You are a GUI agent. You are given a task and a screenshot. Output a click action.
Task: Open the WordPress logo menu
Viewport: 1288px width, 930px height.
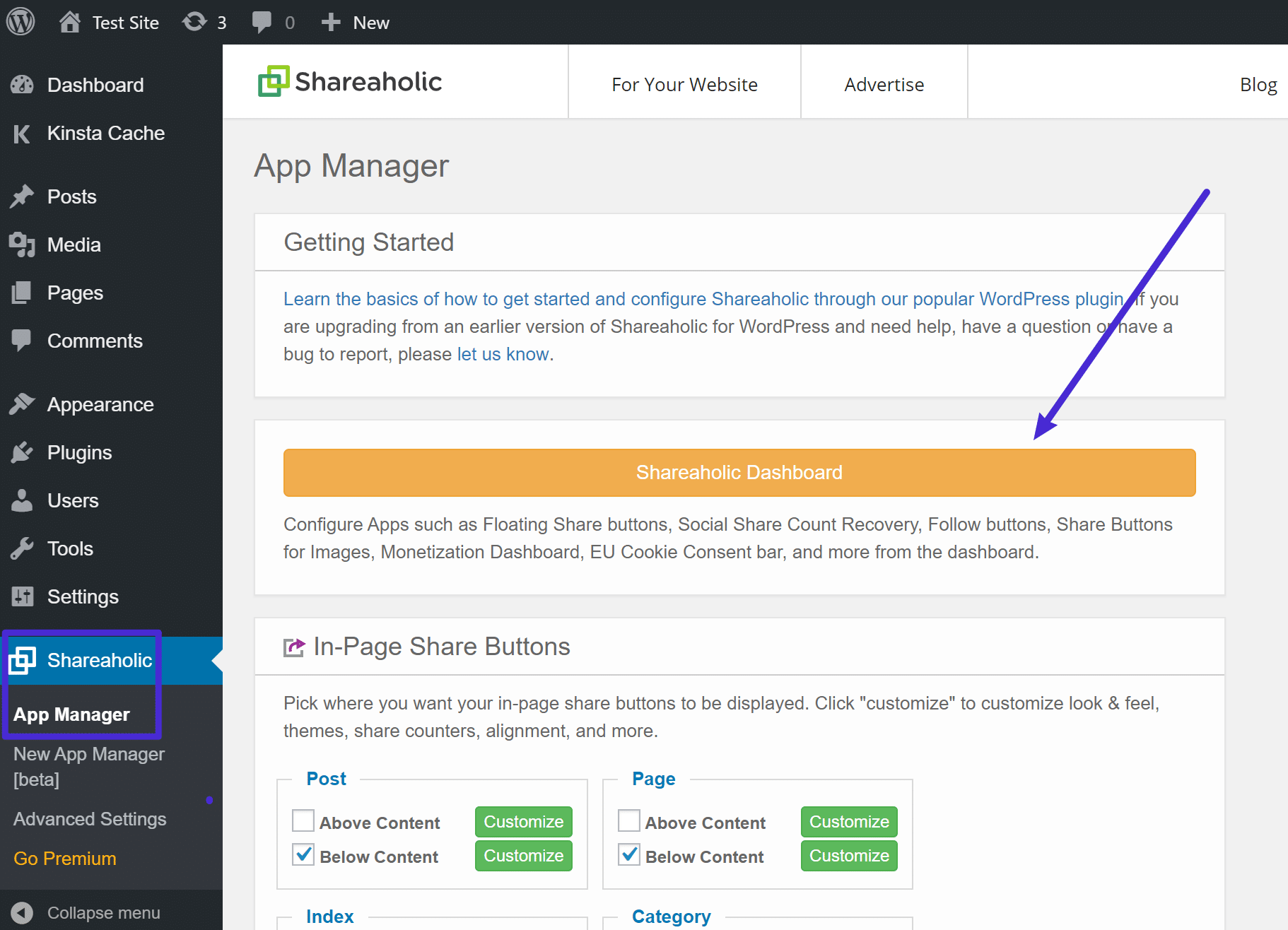coord(21,22)
